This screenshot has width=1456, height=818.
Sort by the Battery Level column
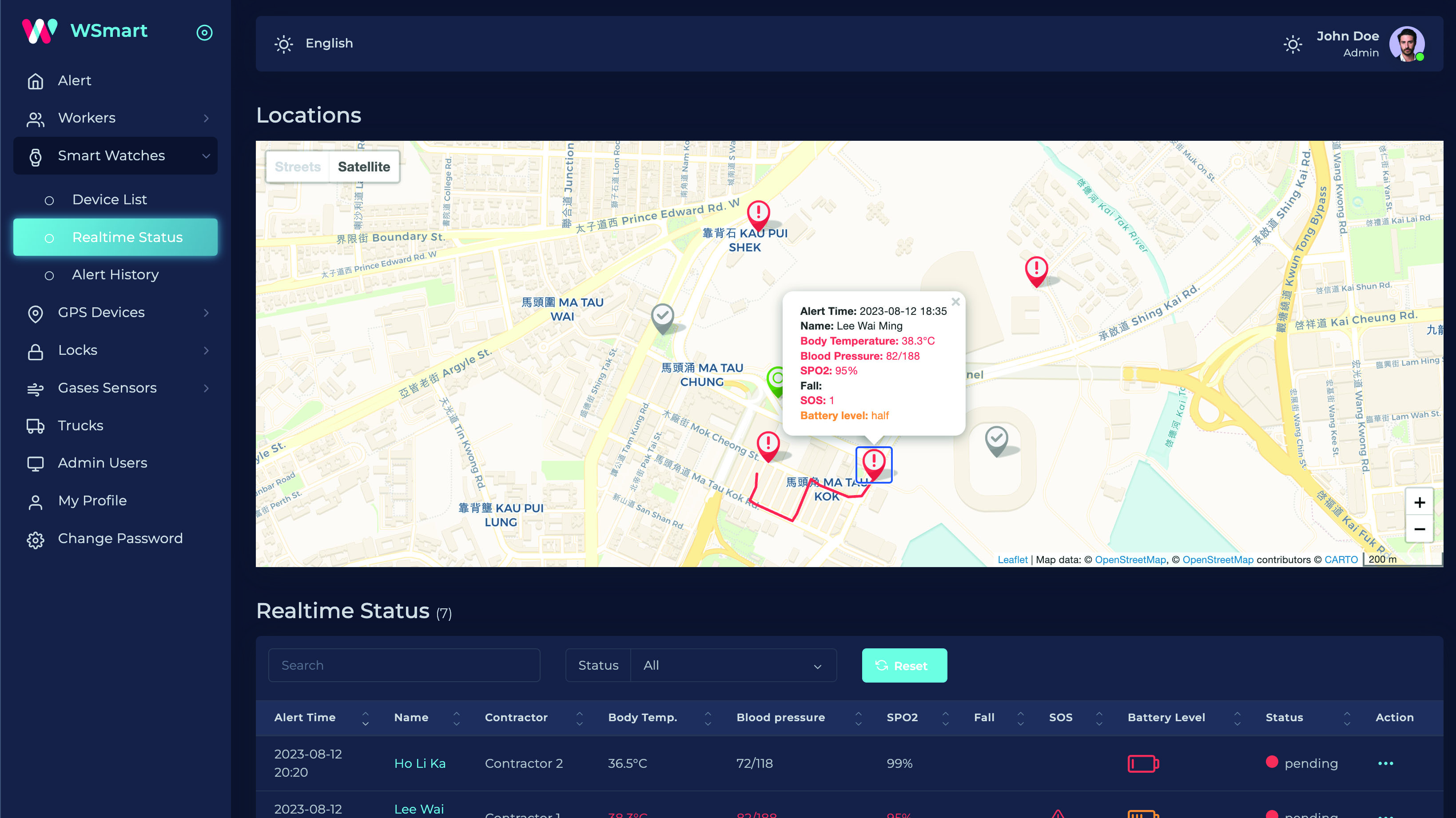pos(1184,718)
